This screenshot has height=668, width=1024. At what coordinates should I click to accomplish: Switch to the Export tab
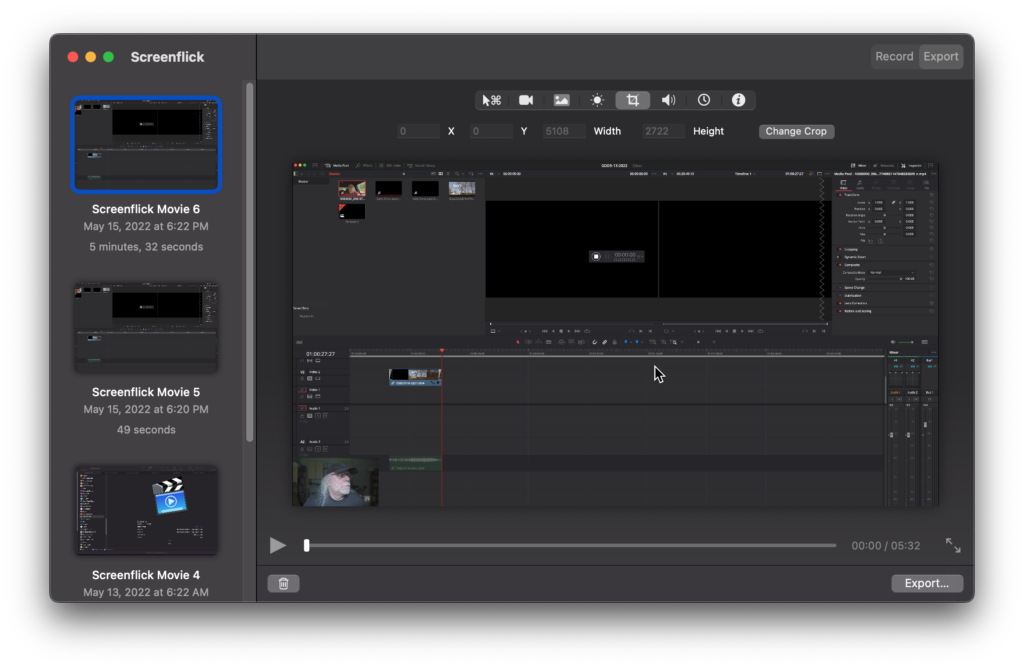click(940, 57)
